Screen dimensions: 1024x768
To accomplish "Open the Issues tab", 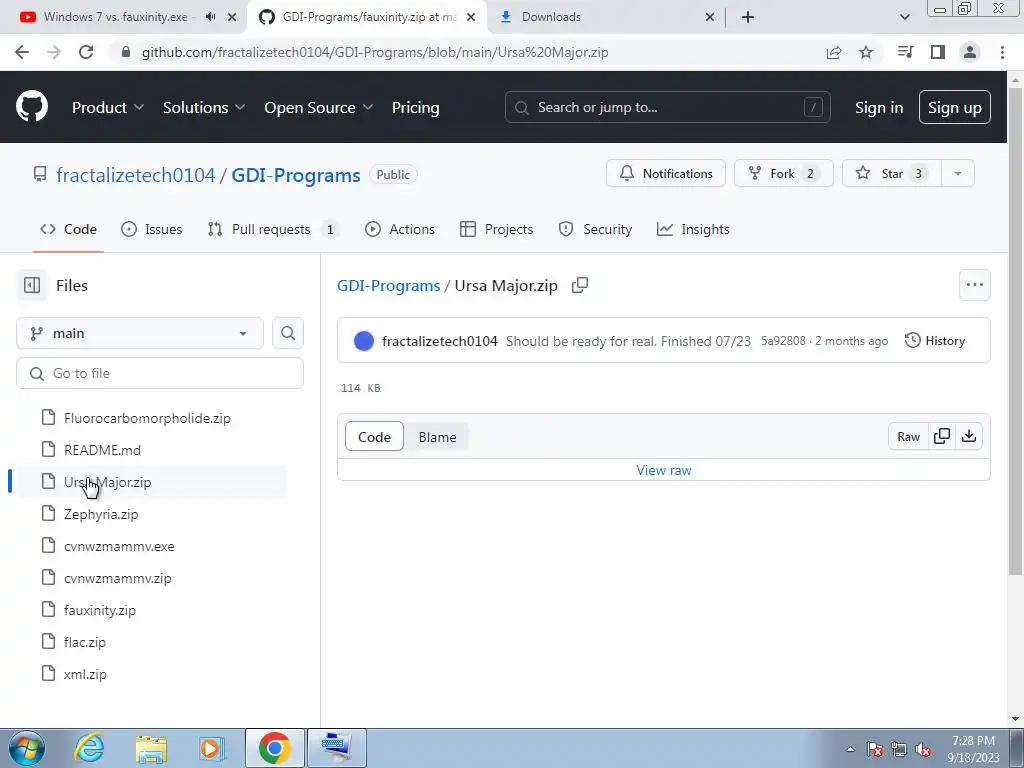I will (x=152, y=229).
